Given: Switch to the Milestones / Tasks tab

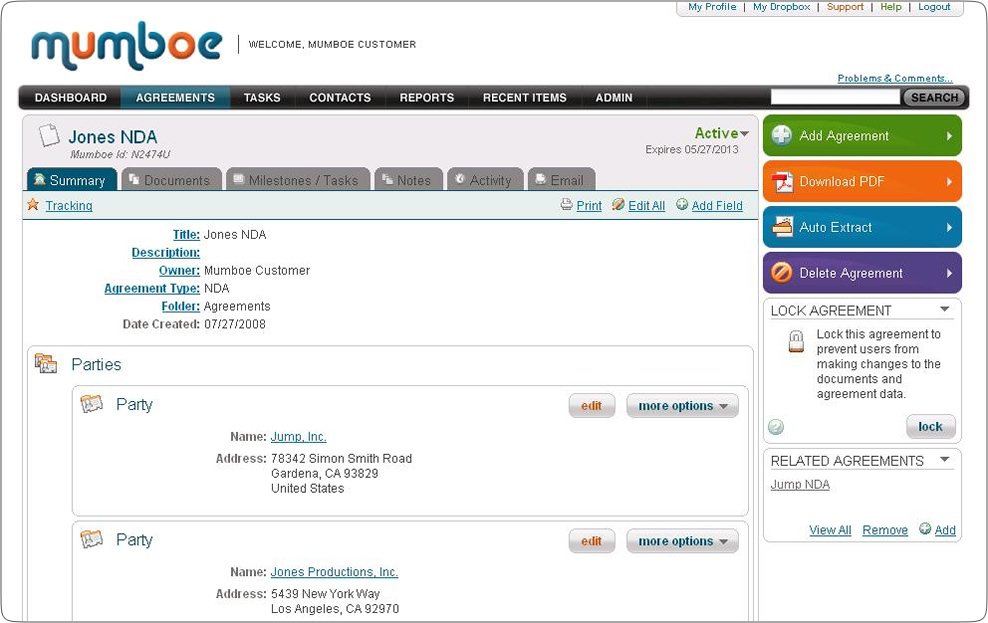Looking at the screenshot, I should click(x=298, y=180).
